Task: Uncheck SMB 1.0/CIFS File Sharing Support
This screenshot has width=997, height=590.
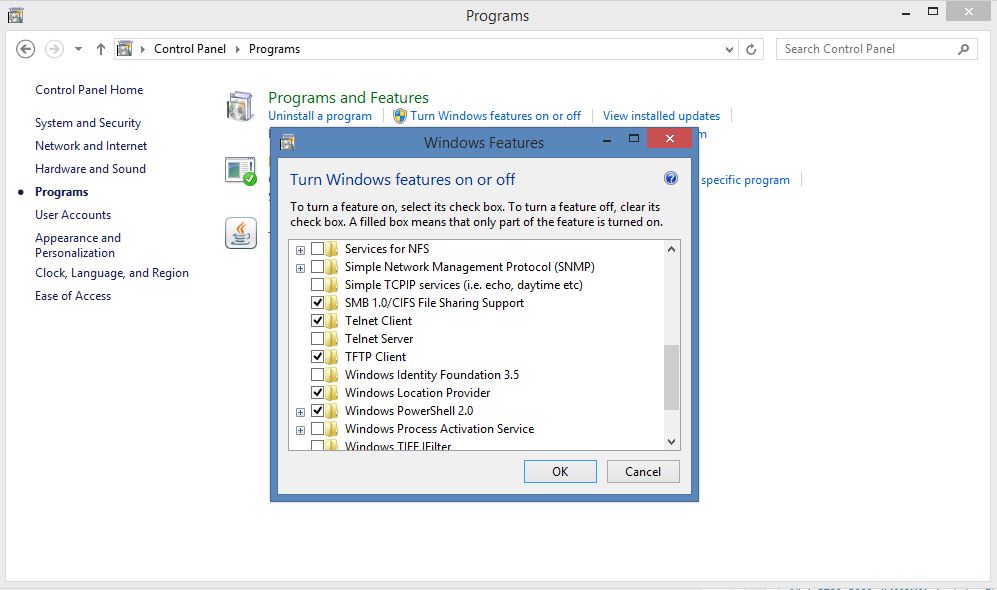Action: 318,303
